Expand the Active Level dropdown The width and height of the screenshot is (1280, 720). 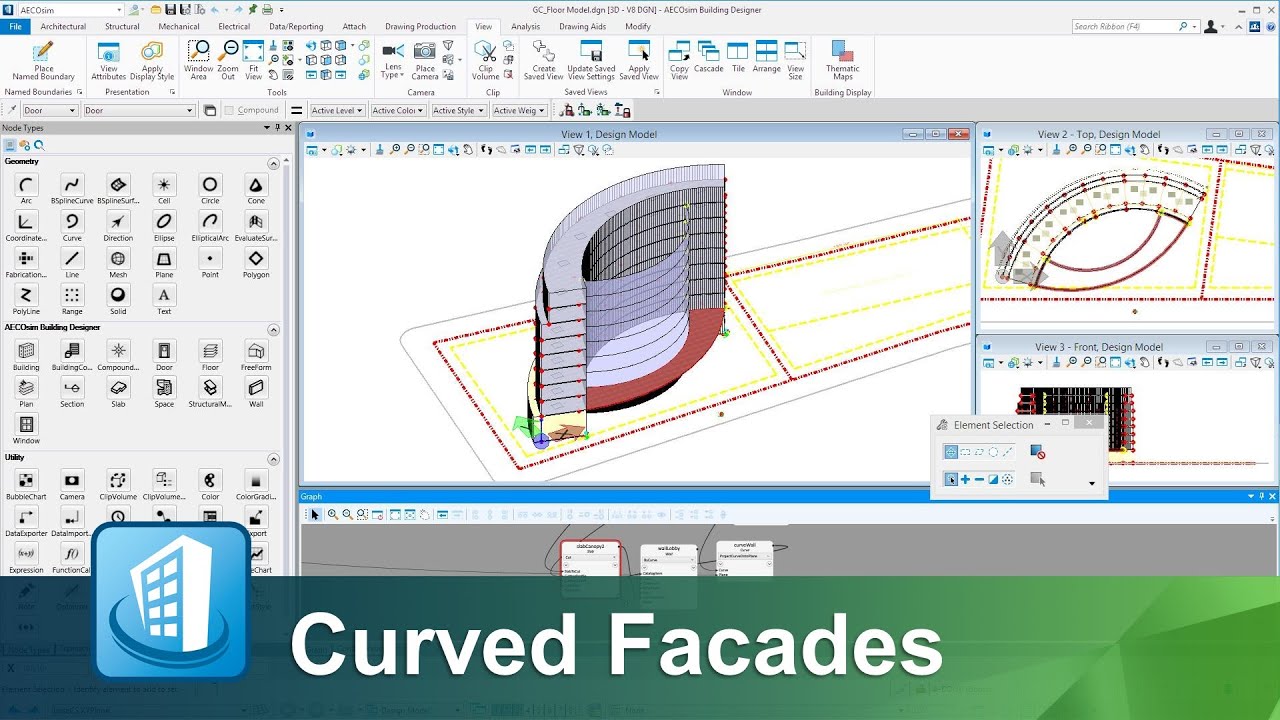[337, 110]
